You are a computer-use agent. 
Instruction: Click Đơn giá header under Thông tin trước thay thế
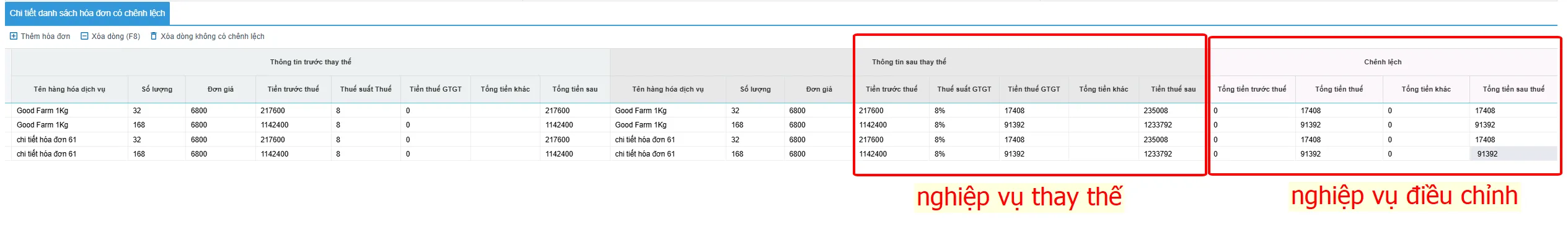click(x=221, y=89)
